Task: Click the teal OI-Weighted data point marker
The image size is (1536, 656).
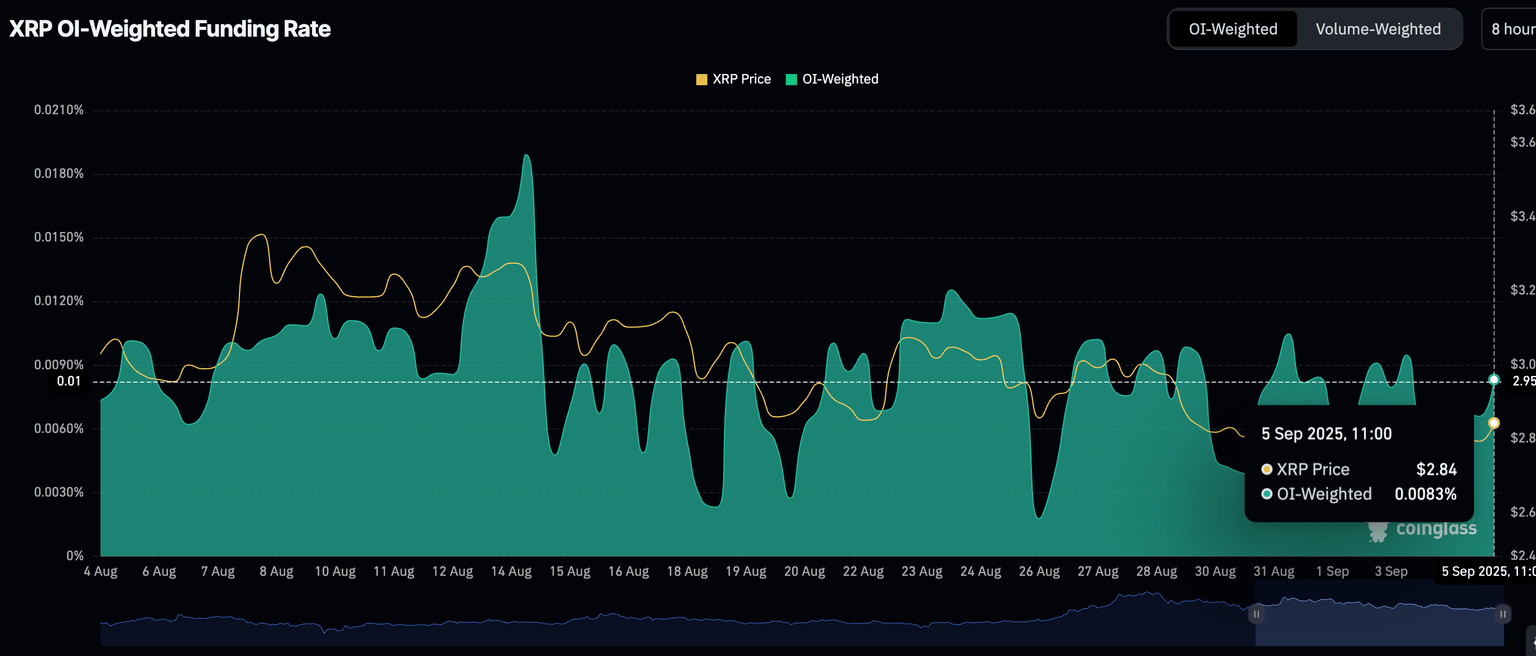Action: 1494,380
